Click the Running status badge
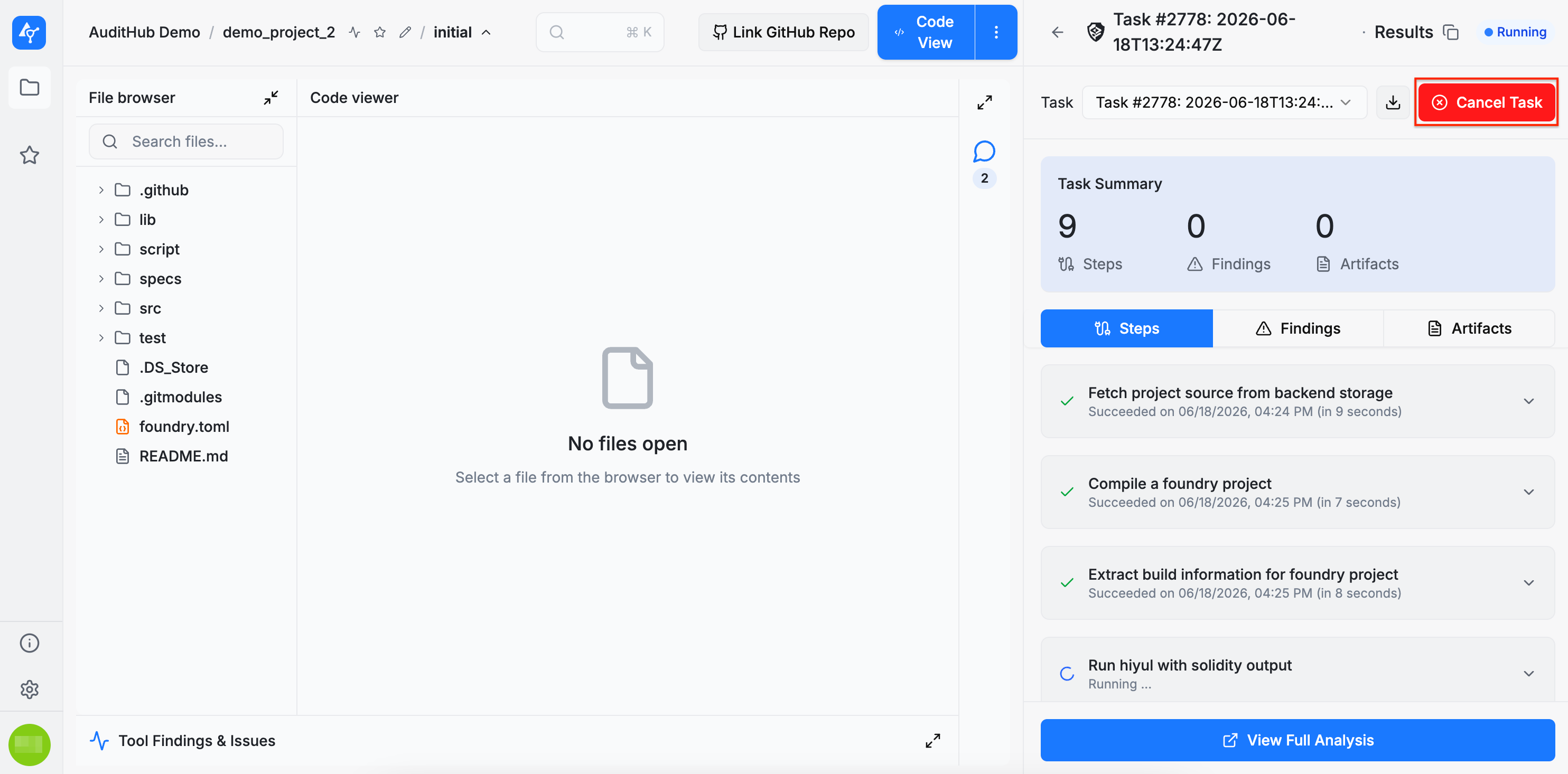The width and height of the screenshot is (1568, 774). pyautogui.click(x=1515, y=32)
